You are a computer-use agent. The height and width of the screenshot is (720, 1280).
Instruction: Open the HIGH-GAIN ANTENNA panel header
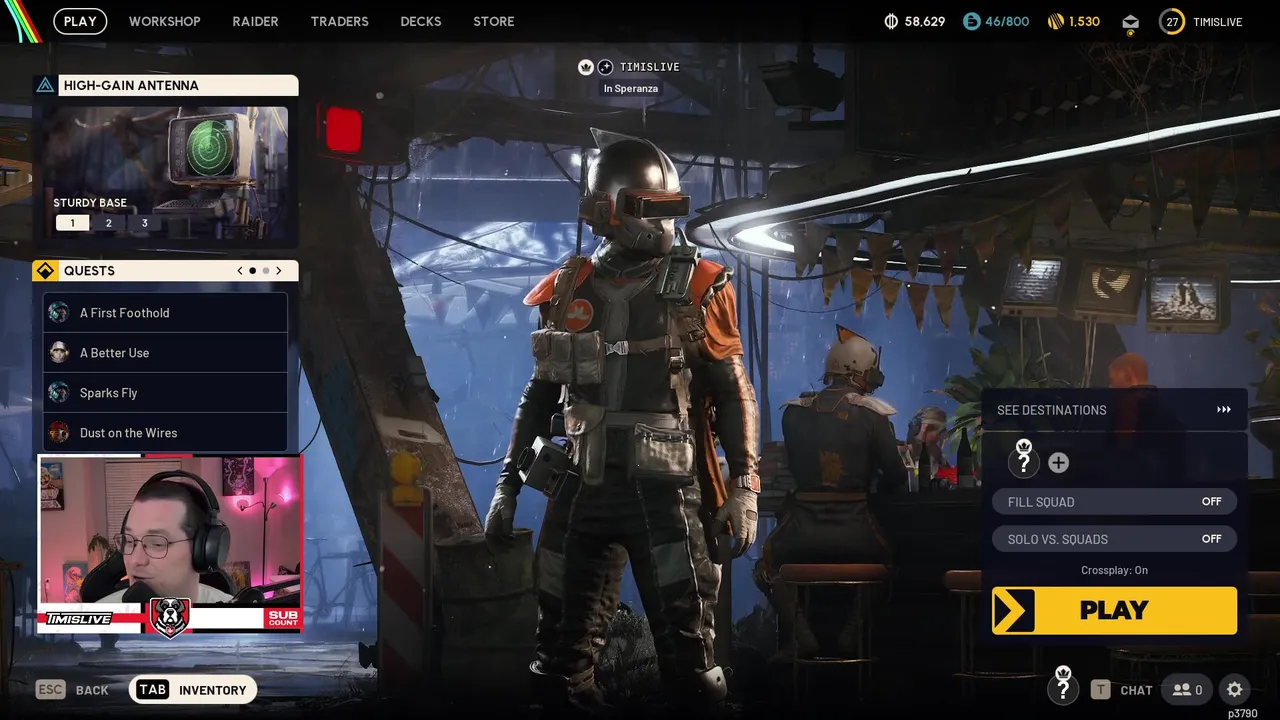178,85
